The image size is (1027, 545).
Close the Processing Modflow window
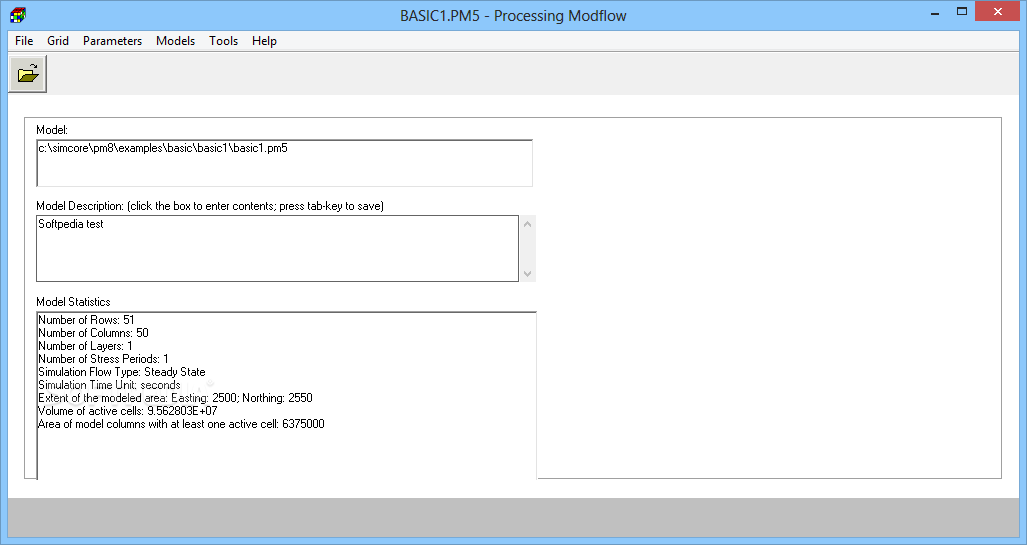[x=998, y=12]
